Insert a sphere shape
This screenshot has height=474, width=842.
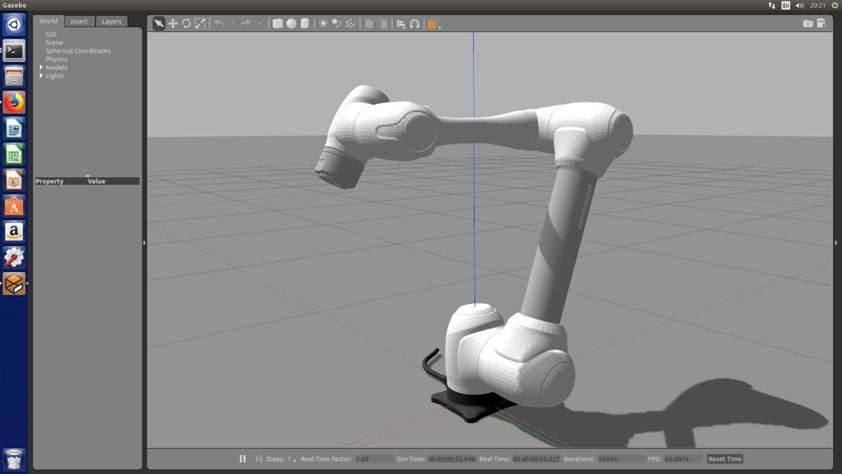click(x=291, y=23)
